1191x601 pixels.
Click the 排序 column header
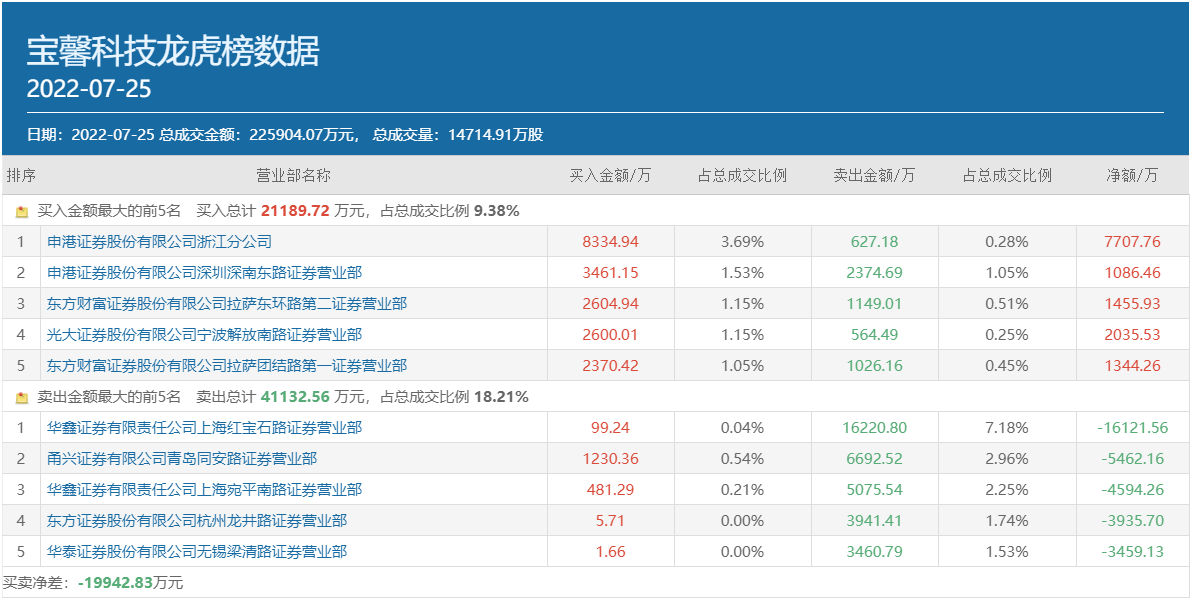pyautogui.click(x=21, y=176)
